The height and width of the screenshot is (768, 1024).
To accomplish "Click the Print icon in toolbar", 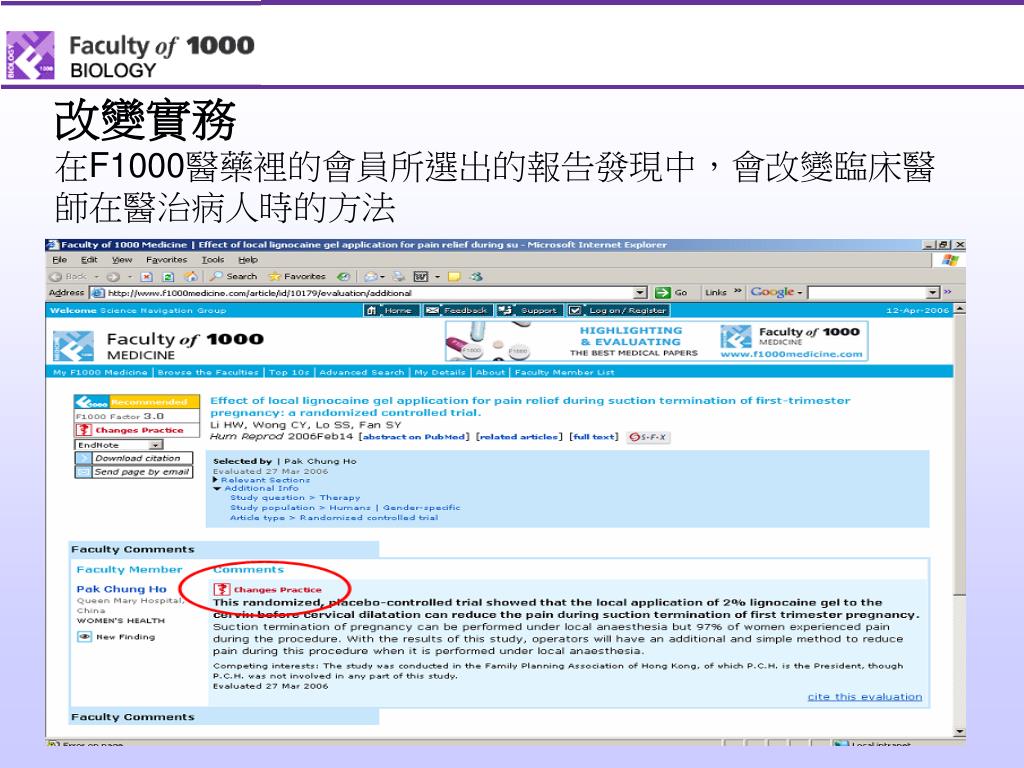I will coord(399,277).
